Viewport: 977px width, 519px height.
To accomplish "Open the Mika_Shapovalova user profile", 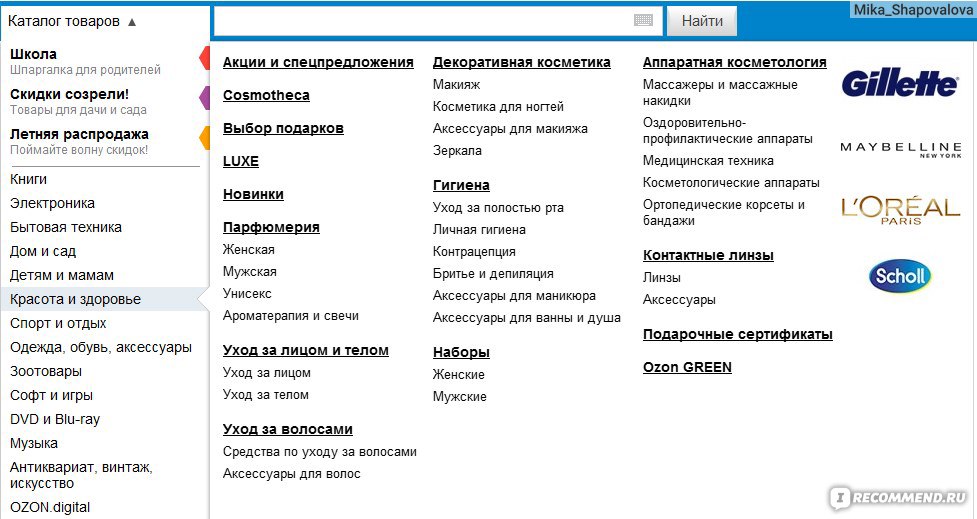I will (x=913, y=10).
